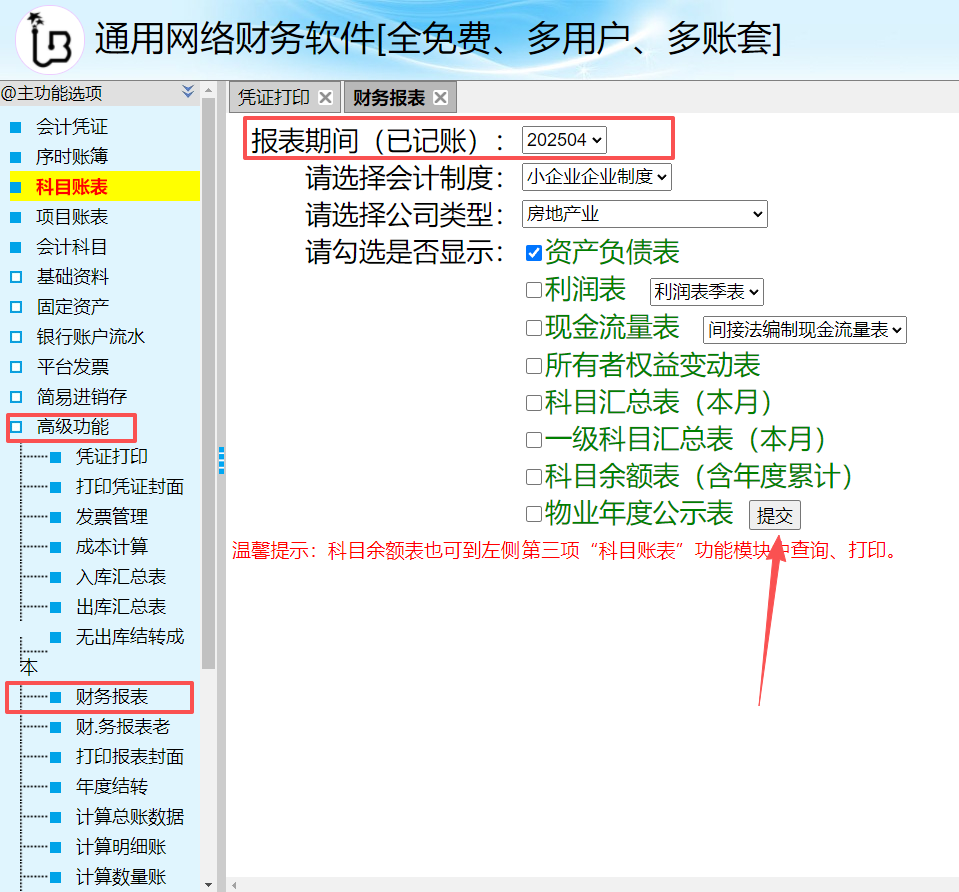The image size is (959, 892).
Task: Click the blue square icon beside 会计凭证
Action: click(x=15, y=127)
